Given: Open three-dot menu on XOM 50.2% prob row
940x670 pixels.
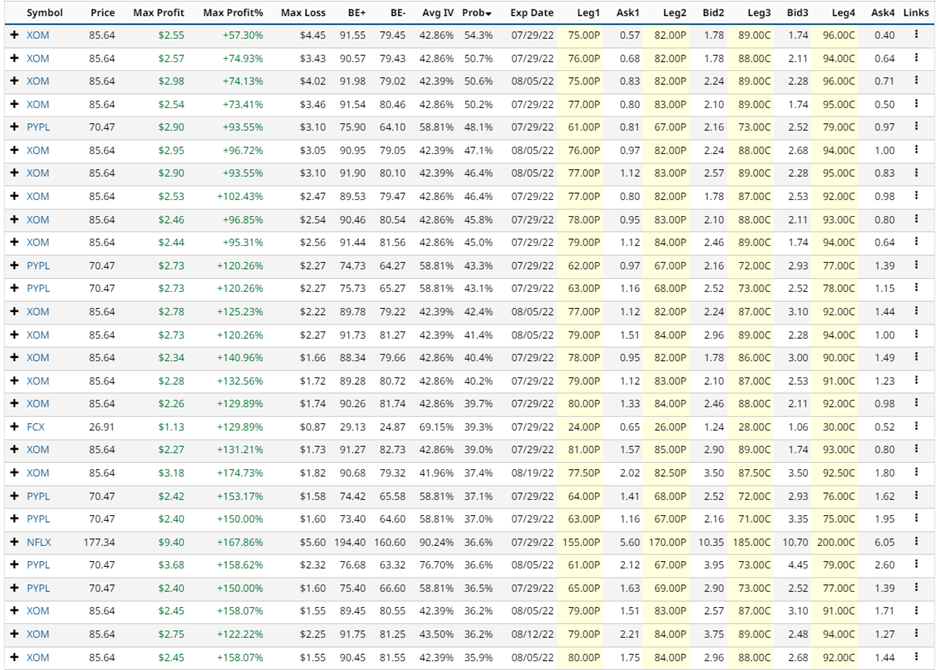Looking at the screenshot, I should [x=916, y=104].
